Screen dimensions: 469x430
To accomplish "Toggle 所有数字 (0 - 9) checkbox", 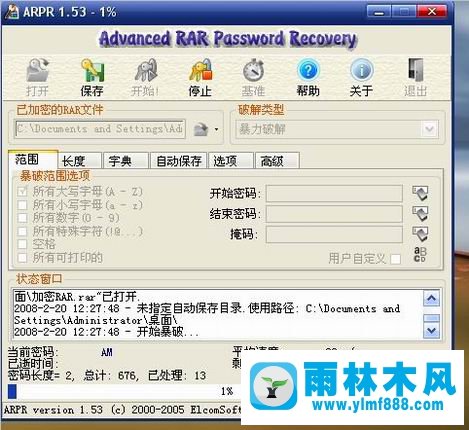I will click(22, 218).
